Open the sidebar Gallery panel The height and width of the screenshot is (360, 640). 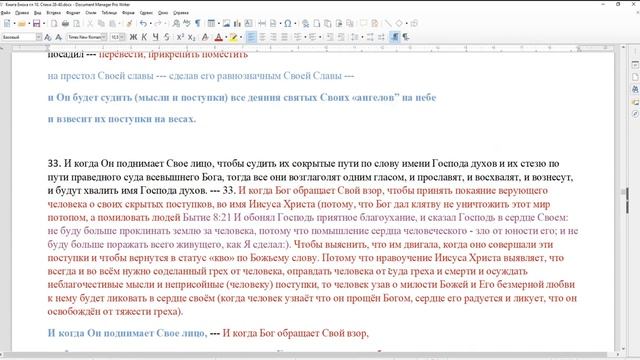635,102
